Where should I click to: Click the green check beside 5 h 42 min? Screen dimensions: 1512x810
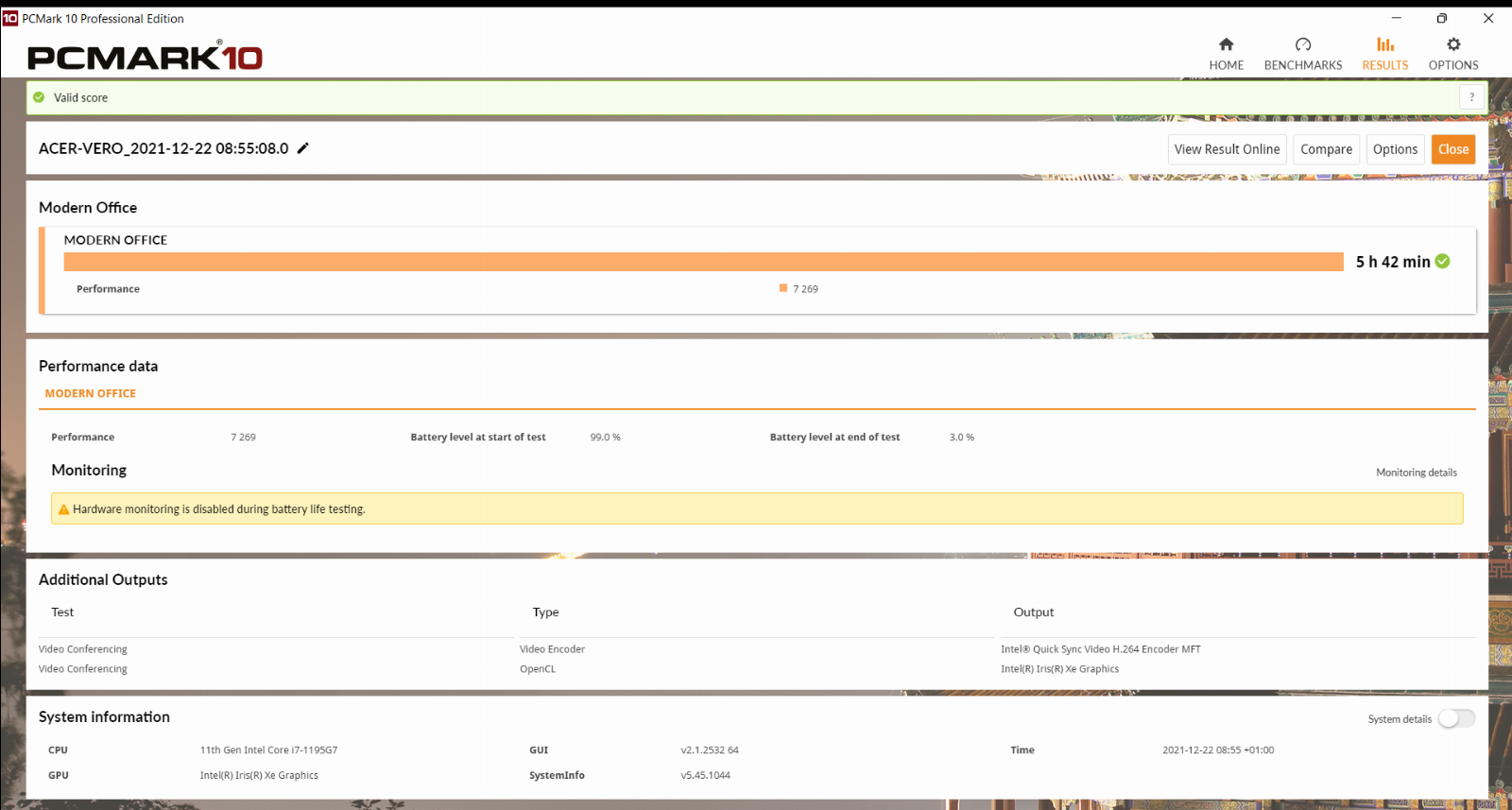click(1442, 262)
